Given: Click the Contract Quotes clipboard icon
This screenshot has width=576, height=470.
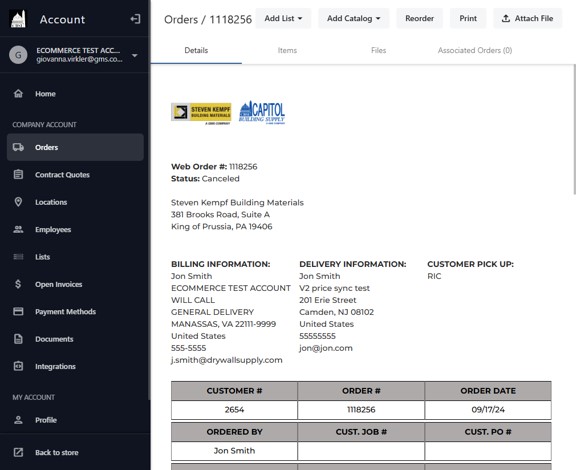Looking at the screenshot, I should [18, 175].
